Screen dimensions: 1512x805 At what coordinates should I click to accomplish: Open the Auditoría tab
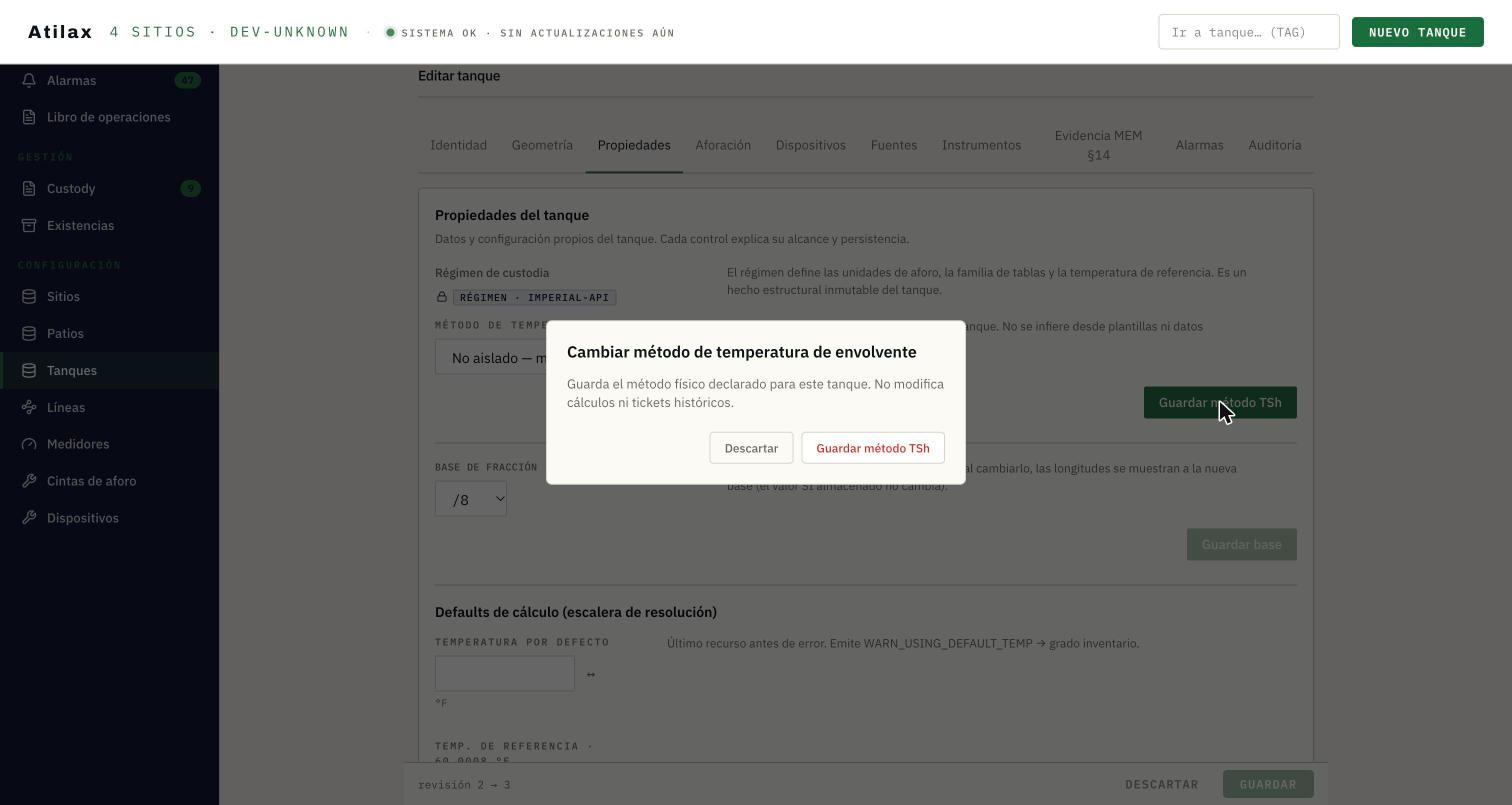[1275, 145]
